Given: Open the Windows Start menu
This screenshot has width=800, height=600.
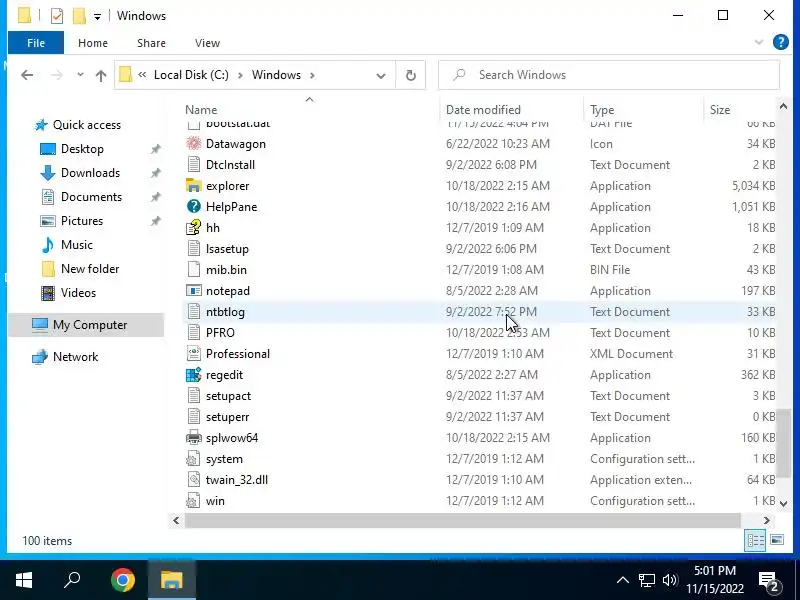Looking at the screenshot, I should point(24,580).
